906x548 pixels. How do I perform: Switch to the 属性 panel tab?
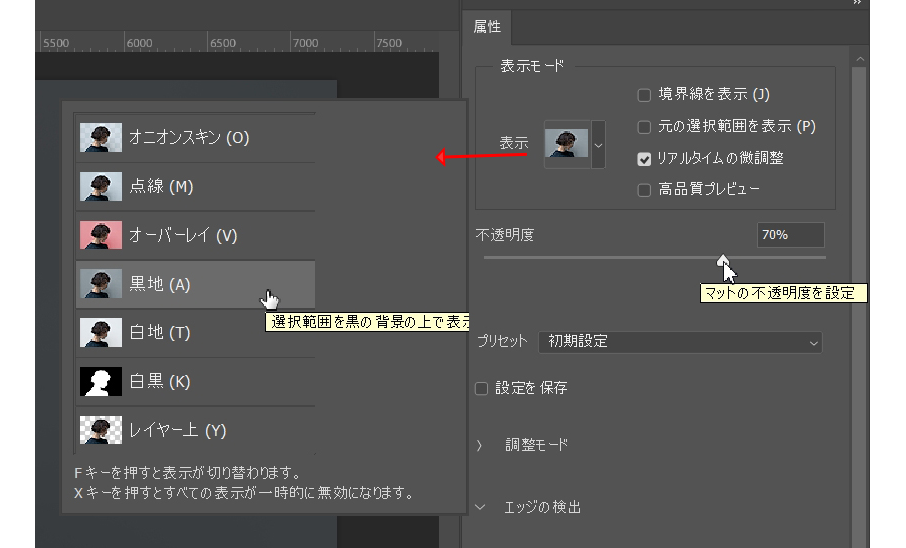(x=487, y=27)
